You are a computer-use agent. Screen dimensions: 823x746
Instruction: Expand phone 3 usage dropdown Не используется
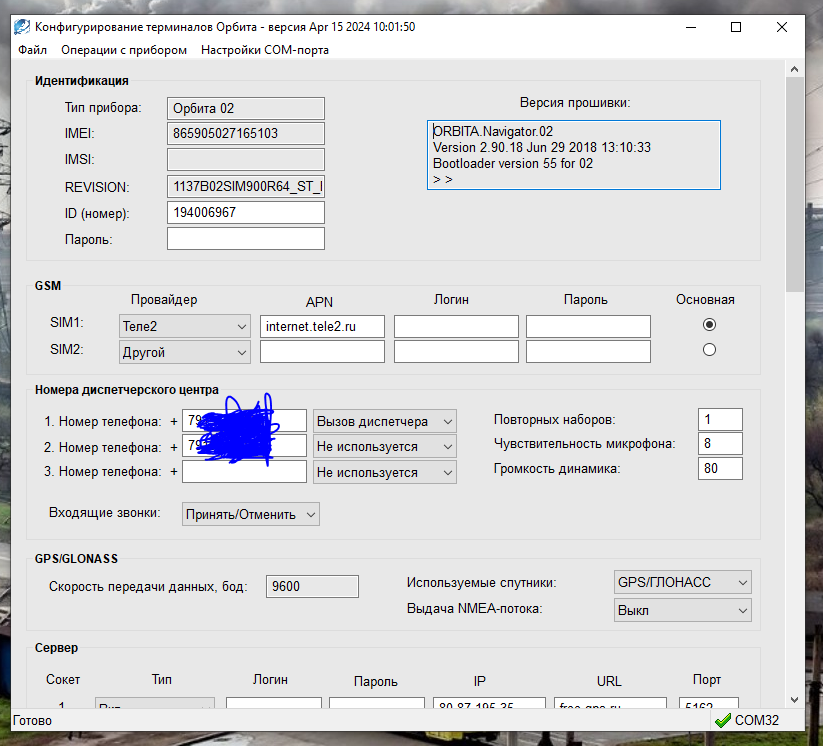click(x=385, y=472)
